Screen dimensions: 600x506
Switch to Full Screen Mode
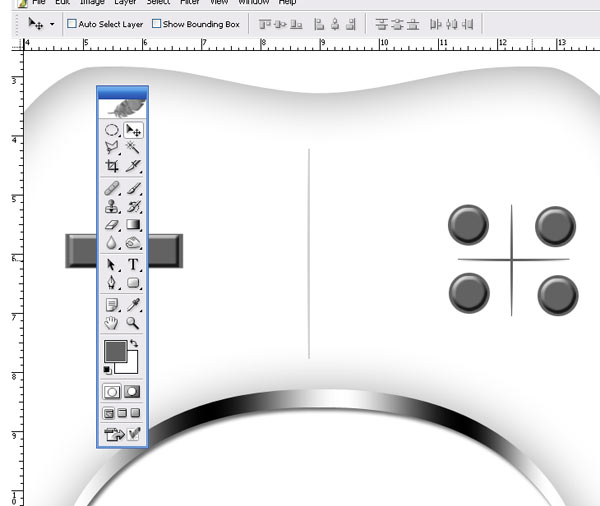(135, 413)
